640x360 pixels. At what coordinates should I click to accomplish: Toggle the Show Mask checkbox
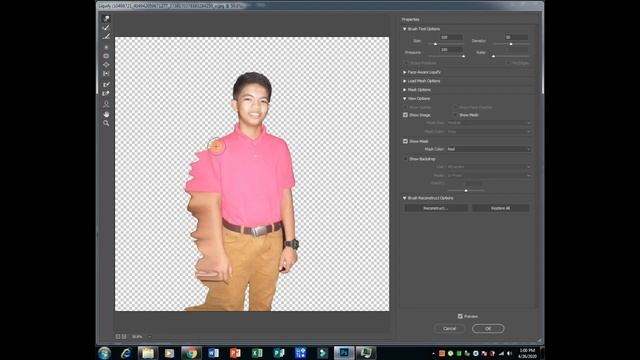(405, 141)
